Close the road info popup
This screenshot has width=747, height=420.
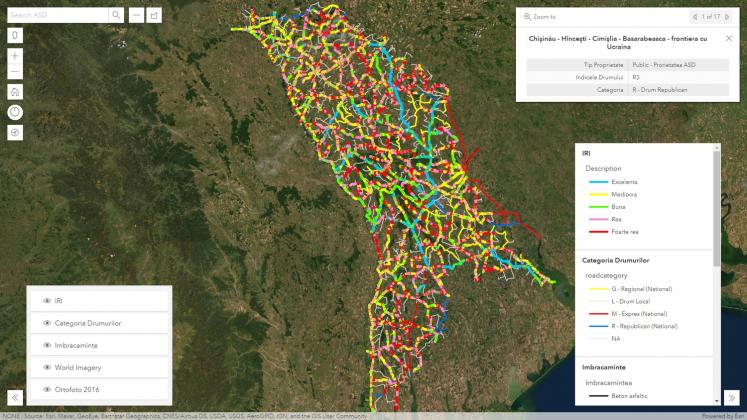tap(728, 39)
